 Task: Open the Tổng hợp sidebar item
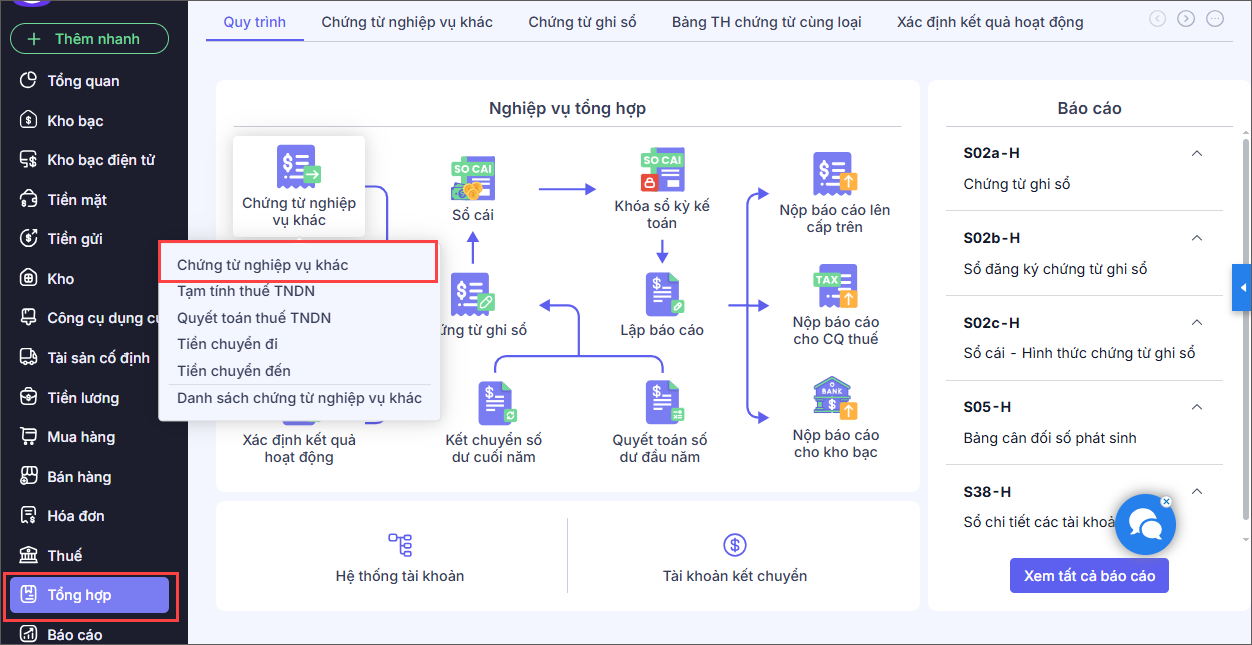(x=89, y=595)
